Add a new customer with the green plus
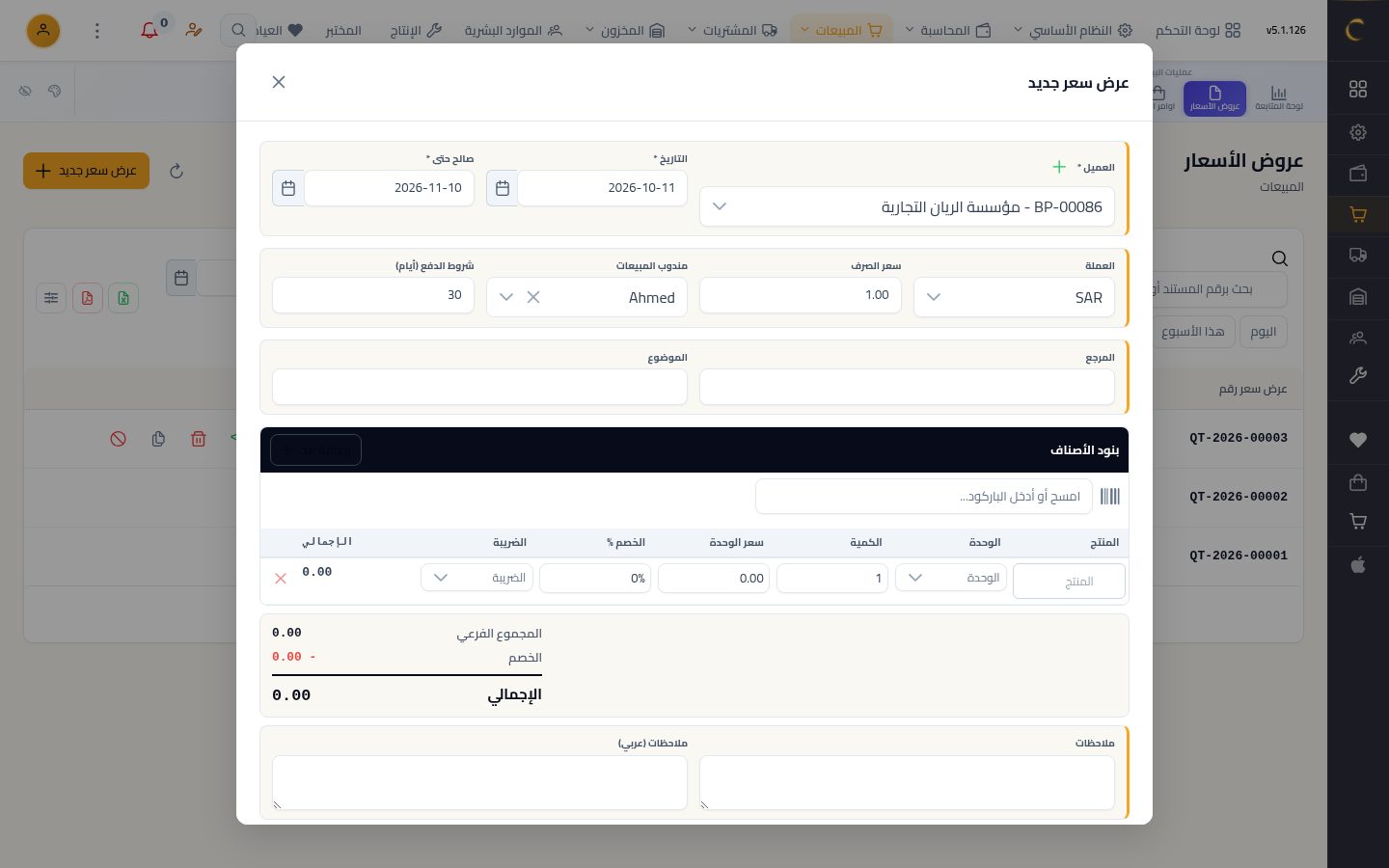 tap(1059, 167)
